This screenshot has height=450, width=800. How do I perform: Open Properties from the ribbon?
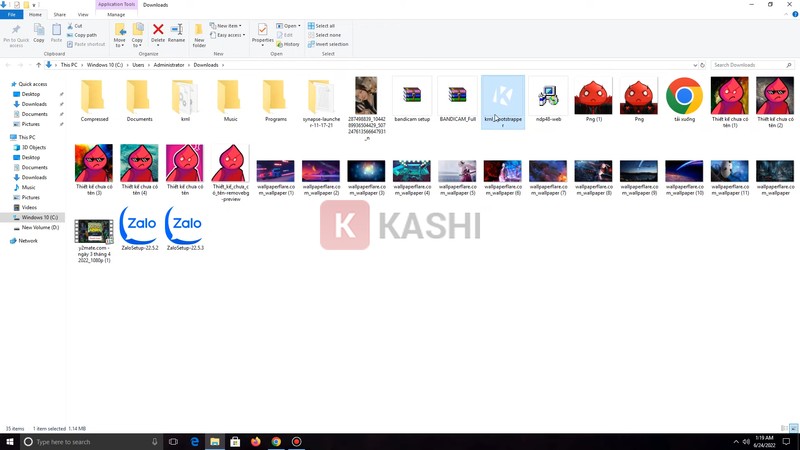pos(263,35)
